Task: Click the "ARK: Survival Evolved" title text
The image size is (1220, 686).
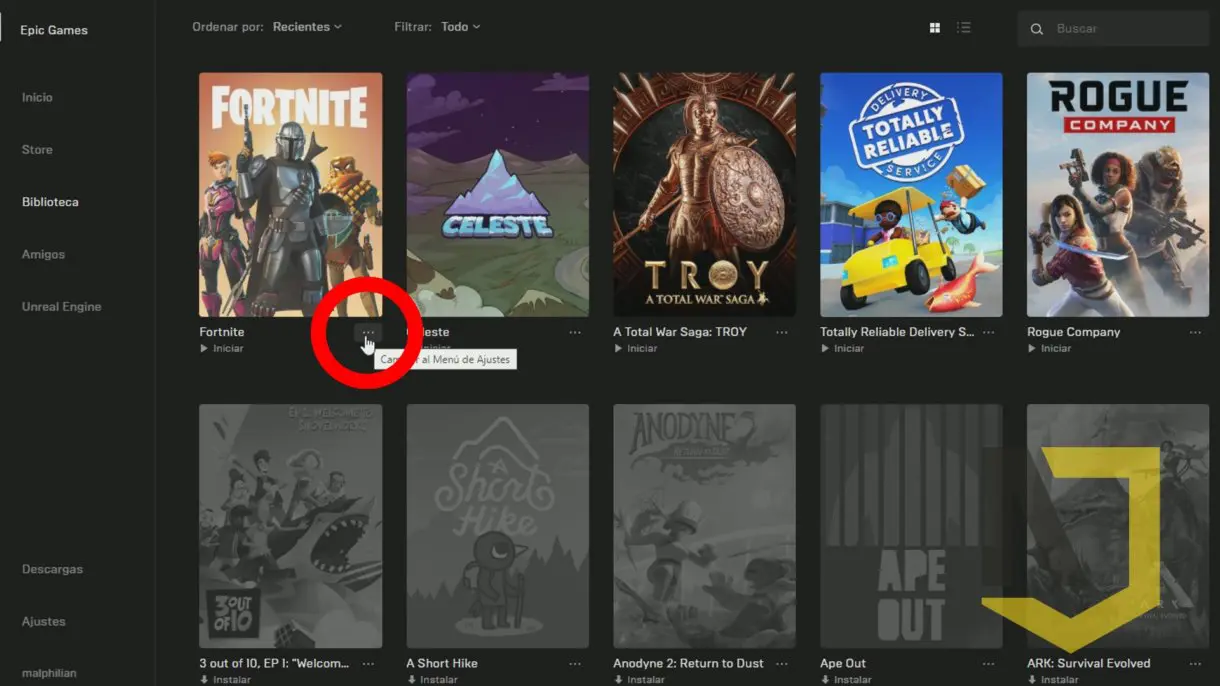Action: (1089, 663)
